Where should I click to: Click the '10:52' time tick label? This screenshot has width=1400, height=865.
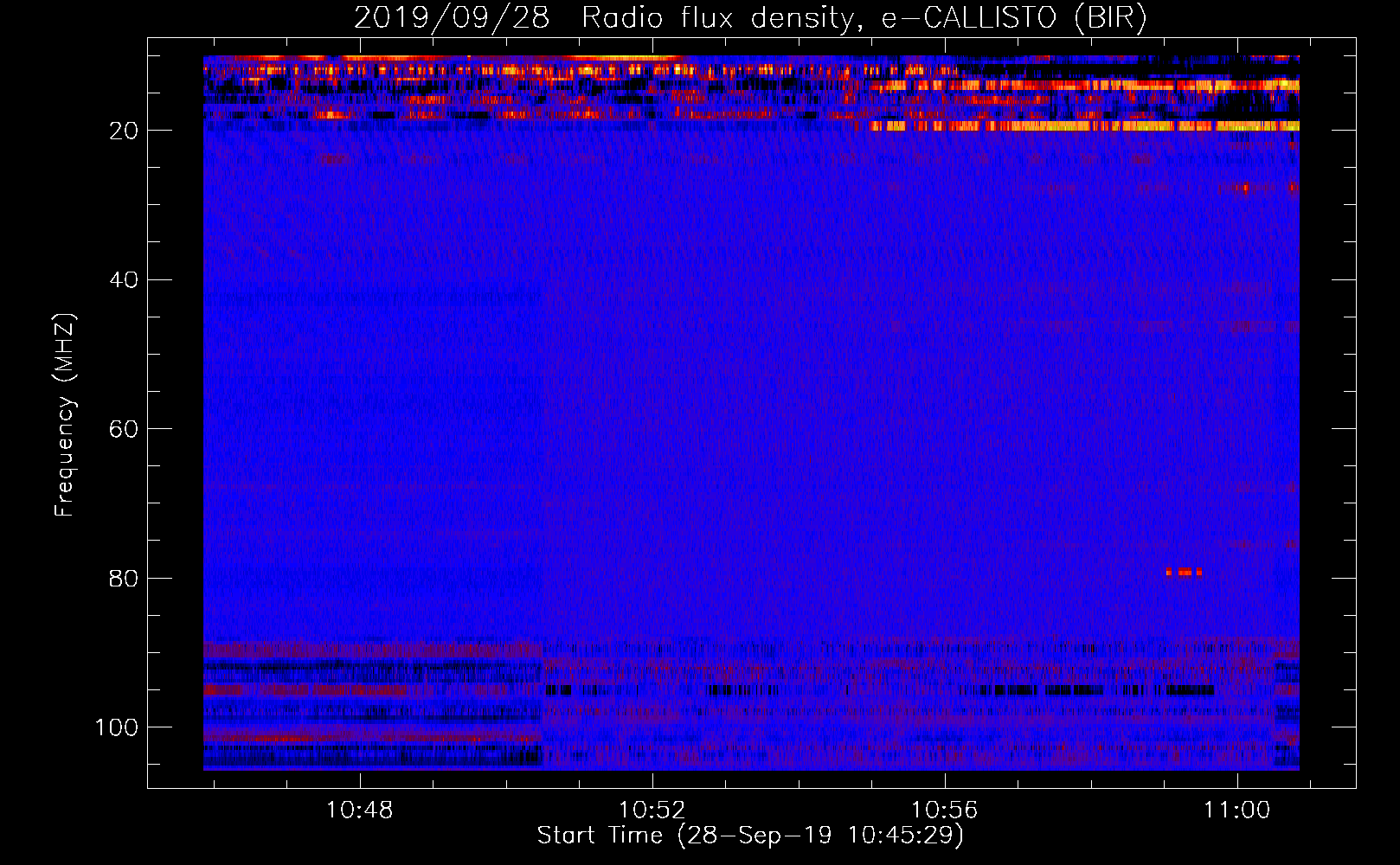[x=652, y=811]
